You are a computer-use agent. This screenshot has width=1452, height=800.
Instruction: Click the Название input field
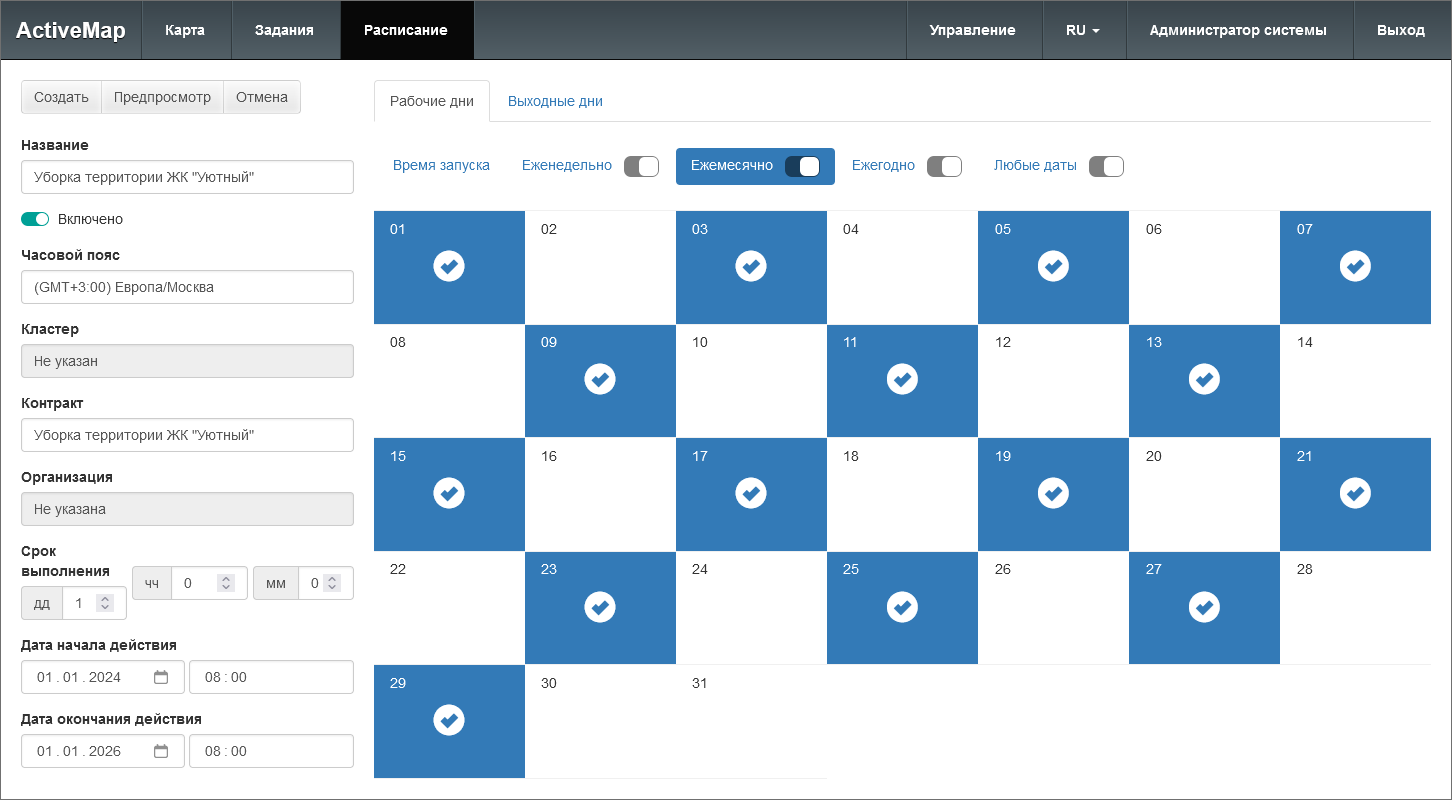(187, 177)
